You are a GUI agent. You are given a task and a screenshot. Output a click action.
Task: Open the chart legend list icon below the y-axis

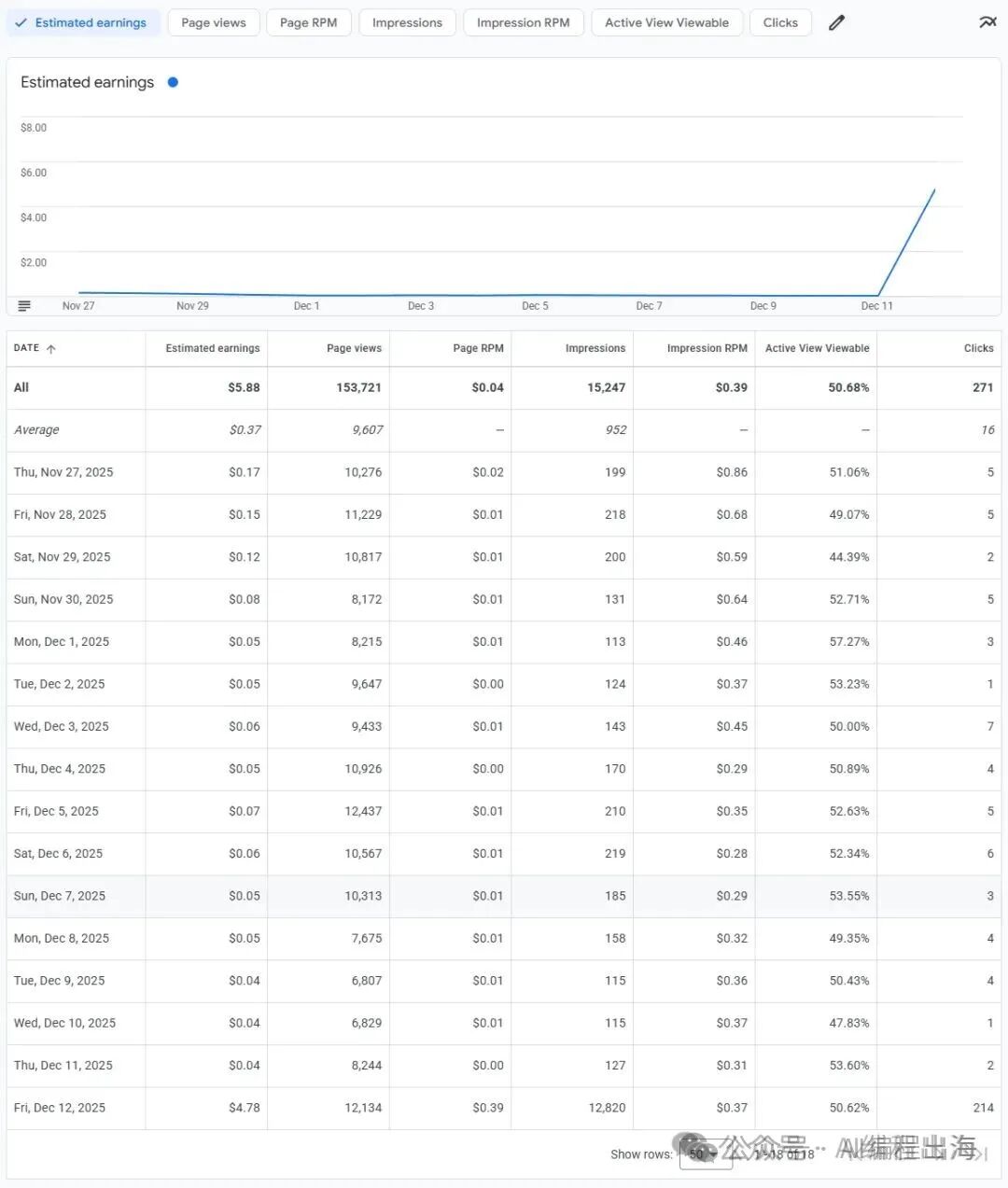point(24,305)
